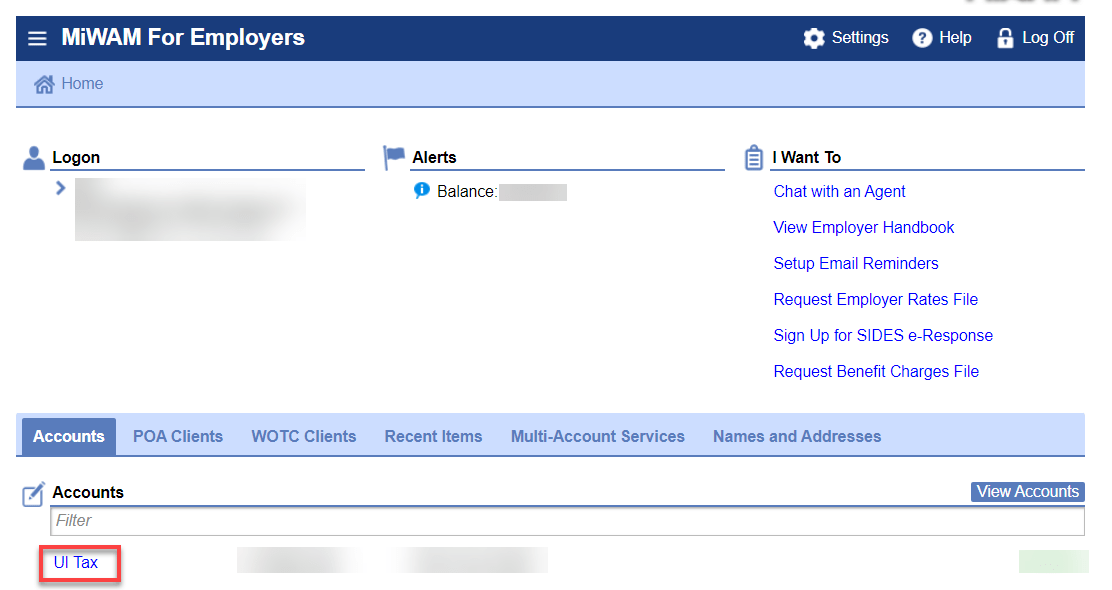Image resolution: width=1112 pixels, height=590 pixels.
Task: Click the Logon section heading
Action: coord(76,157)
